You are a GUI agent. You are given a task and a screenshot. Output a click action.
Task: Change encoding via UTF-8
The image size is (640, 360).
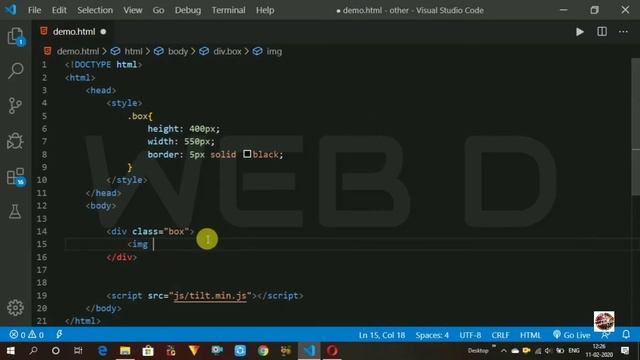(470, 335)
